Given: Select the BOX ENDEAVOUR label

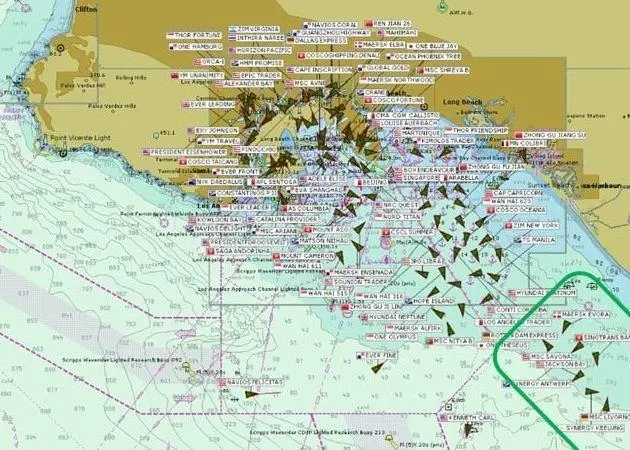Looking at the screenshot, I should [424, 170].
